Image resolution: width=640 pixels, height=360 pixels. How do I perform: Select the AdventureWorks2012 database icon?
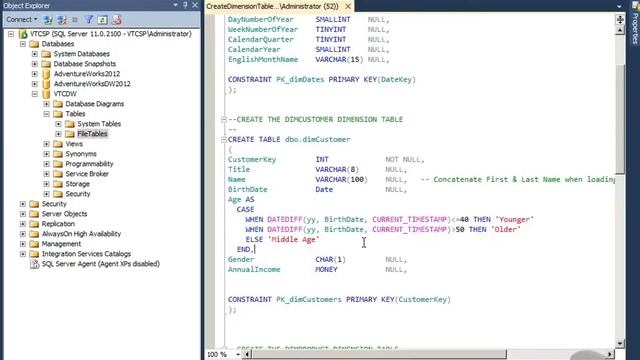click(46, 74)
